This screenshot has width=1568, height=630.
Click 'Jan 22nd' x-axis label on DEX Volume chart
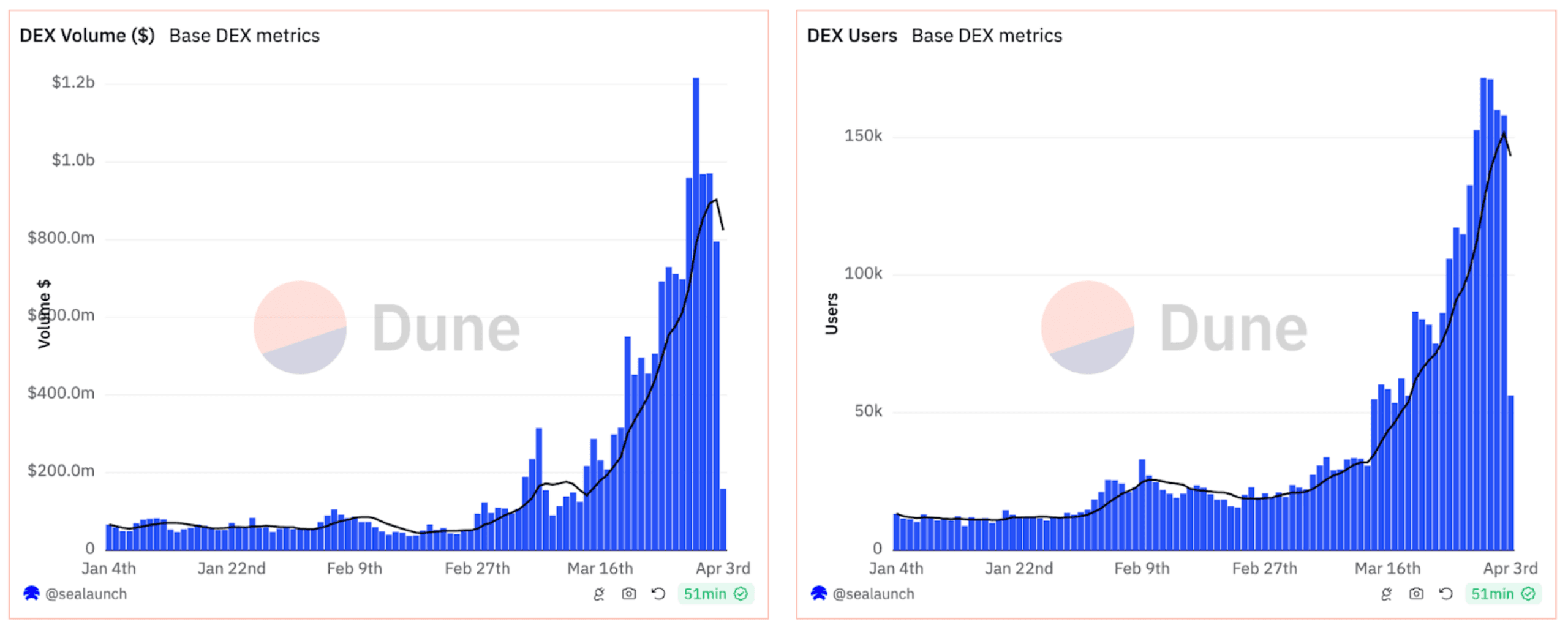[x=232, y=568]
